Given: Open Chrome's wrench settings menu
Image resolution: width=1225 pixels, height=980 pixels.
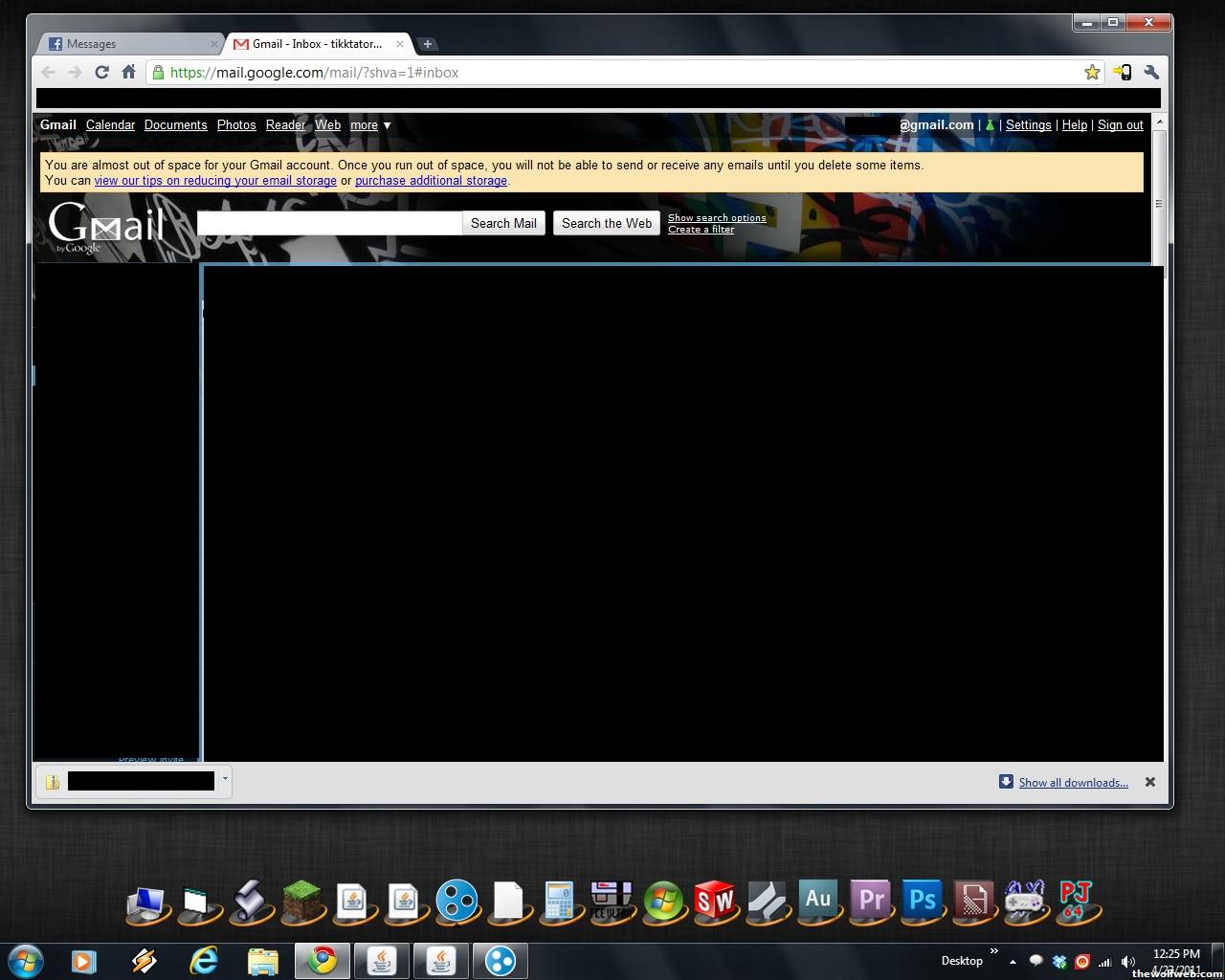Looking at the screenshot, I should tap(1151, 73).
